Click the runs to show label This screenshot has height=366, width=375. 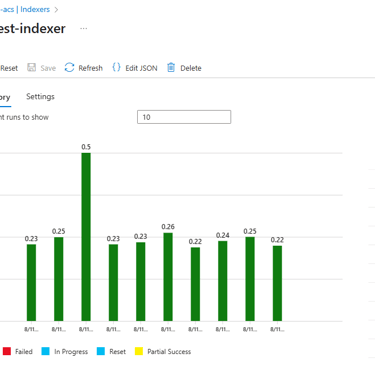pos(24,117)
